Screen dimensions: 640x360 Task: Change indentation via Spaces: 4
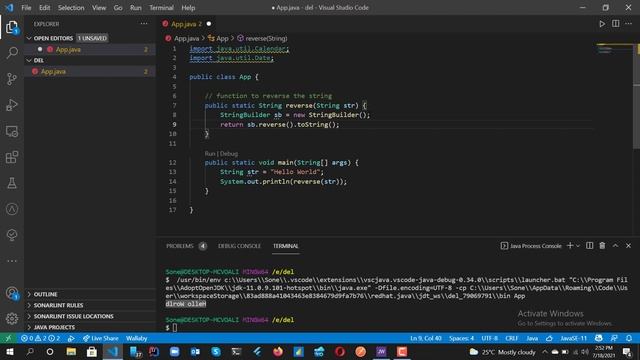(462, 338)
